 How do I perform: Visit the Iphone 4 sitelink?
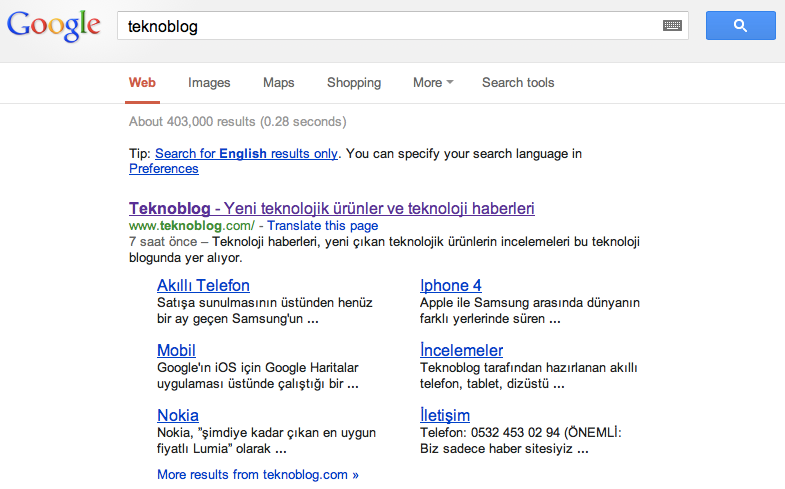pos(450,286)
